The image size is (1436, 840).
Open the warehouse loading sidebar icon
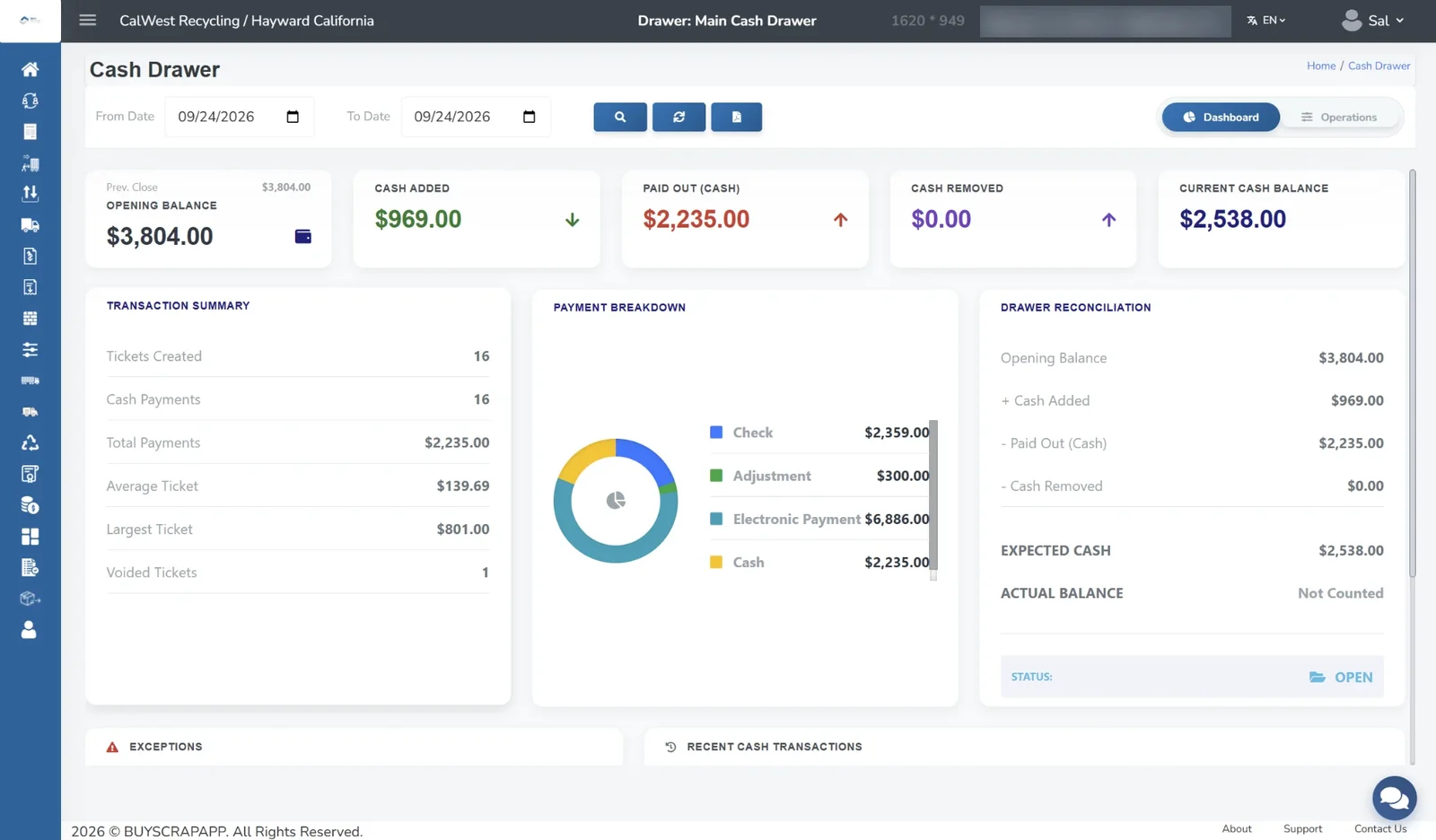[x=30, y=162]
